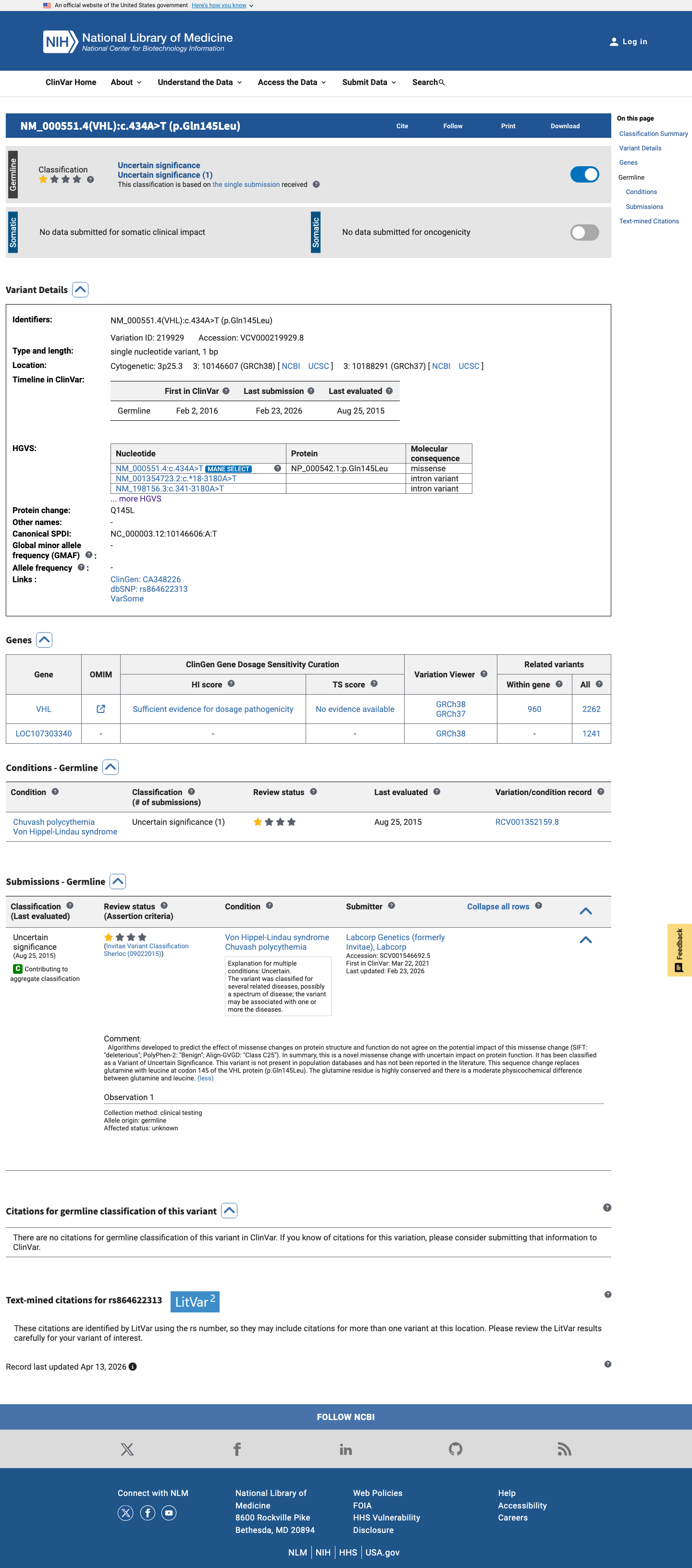The height and width of the screenshot is (1568, 692).
Task: Click the info icon after Record last updated
Action: click(133, 1367)
